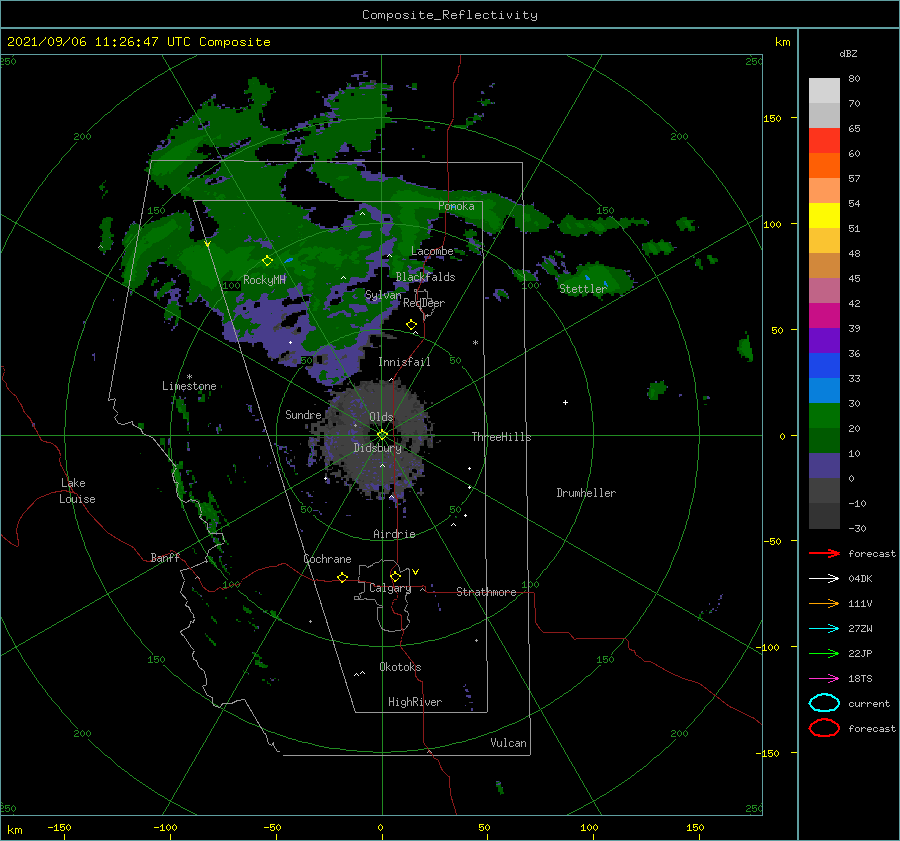This screenshot has width=900, height=841.
Task: Click the white 04DK arrow icon
Action: tap(824, 578)
